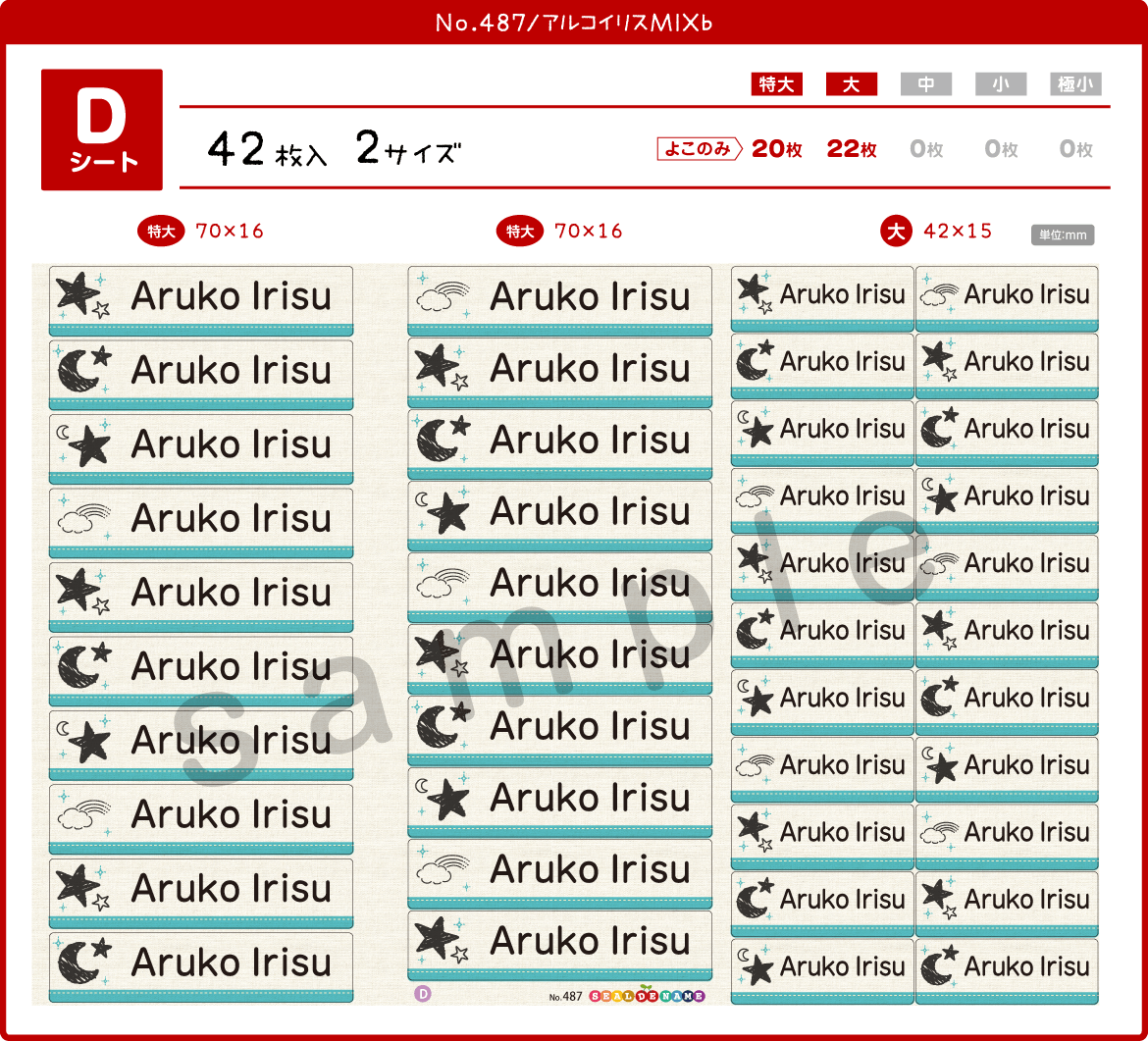Select the red 大 size badge in header
The image size is (1148, 1041).
[x=852, y=84]
